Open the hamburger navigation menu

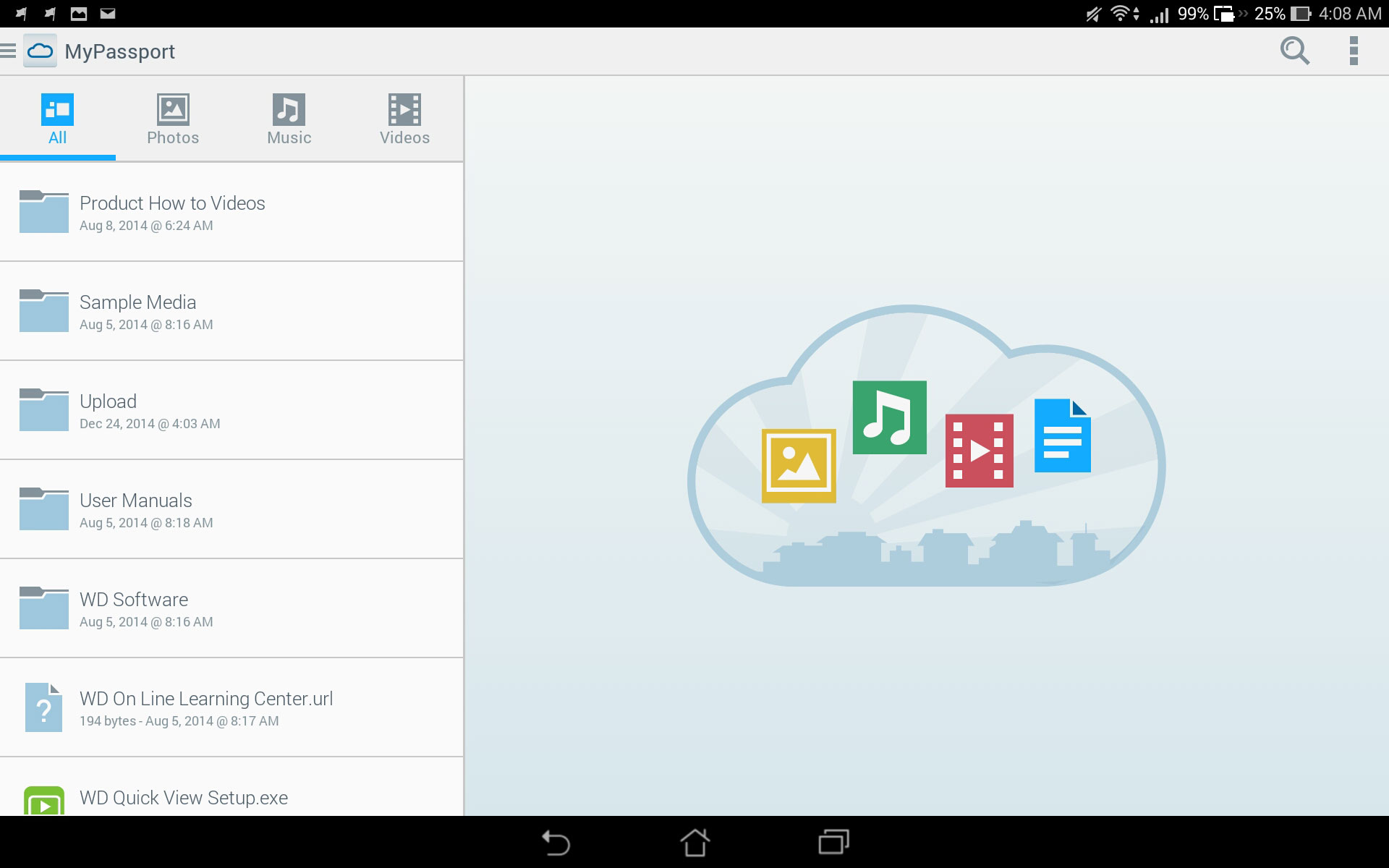click(8, 51)
